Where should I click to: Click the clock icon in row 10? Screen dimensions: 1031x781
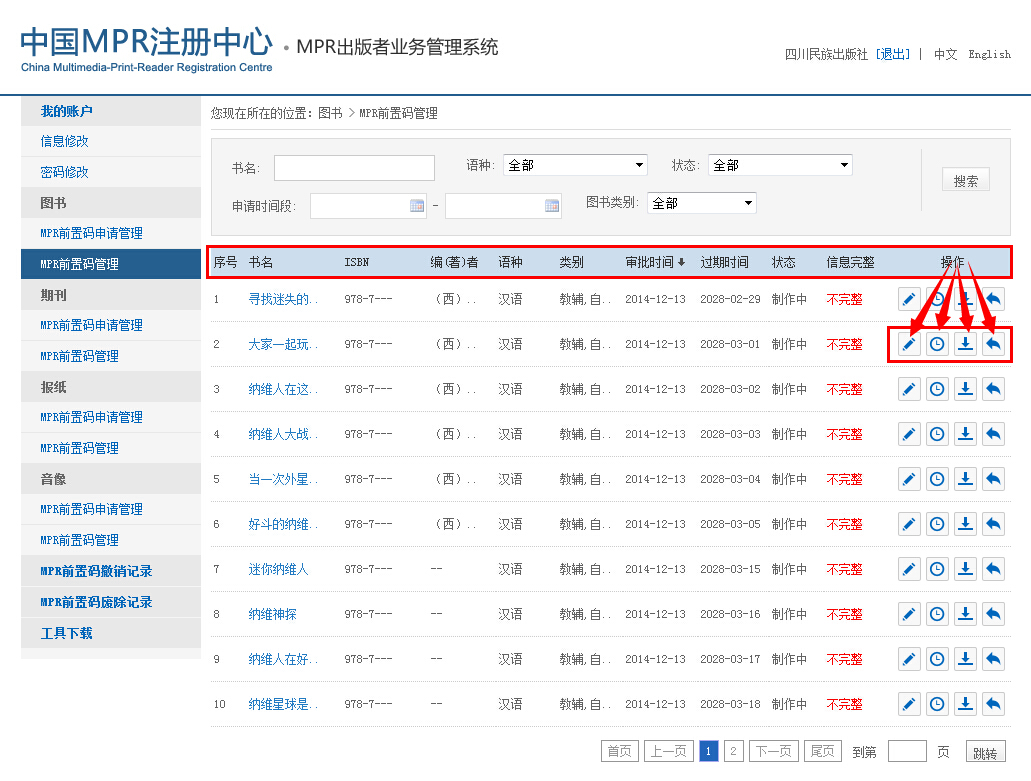937,704
